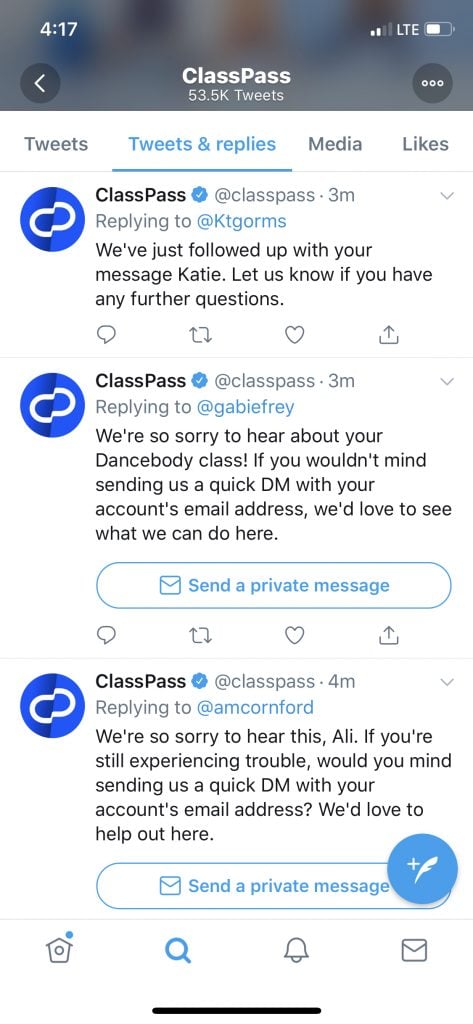The image size is (473, 1024).
Task: Share the tweet replying to @Ktgorms
Action: (389, 335)
